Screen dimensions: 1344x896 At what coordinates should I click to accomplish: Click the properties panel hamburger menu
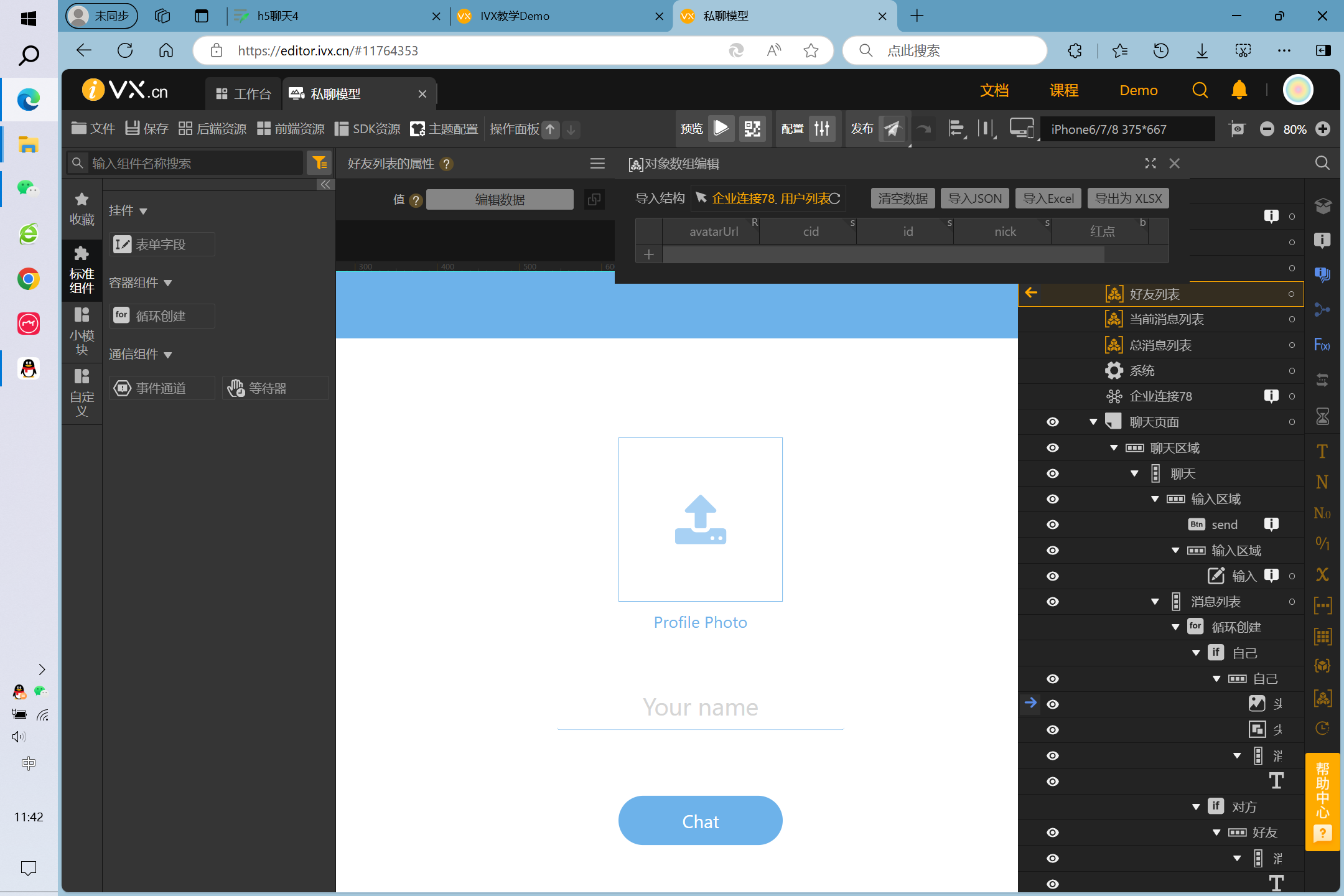(597, 163)
